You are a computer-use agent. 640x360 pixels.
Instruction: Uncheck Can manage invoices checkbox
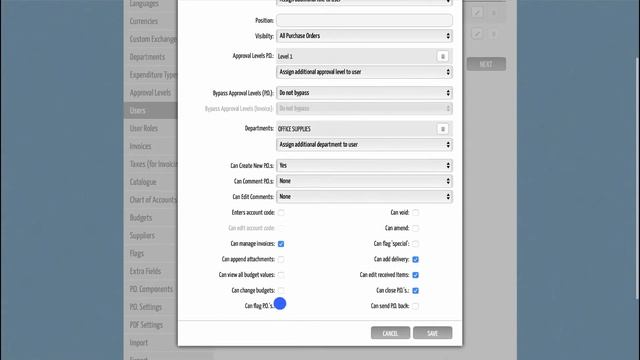click(281, 244)
